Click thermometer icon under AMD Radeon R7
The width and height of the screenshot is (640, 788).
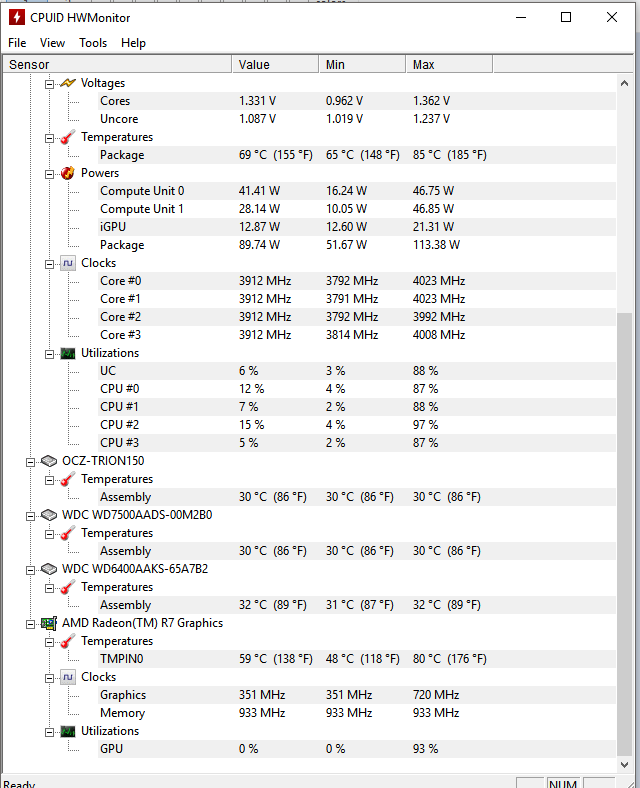(x=68, y=641)
